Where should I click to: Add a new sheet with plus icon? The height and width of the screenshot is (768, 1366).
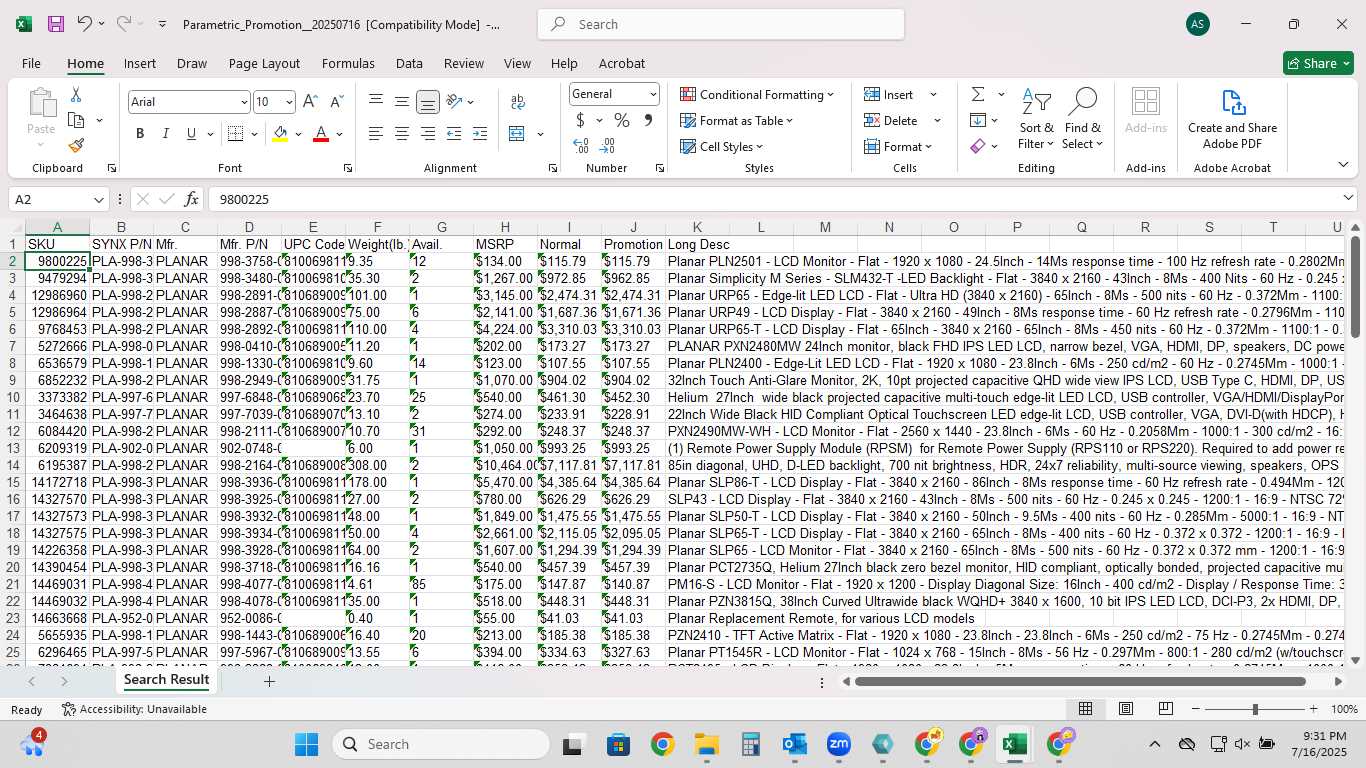[269, 681]
